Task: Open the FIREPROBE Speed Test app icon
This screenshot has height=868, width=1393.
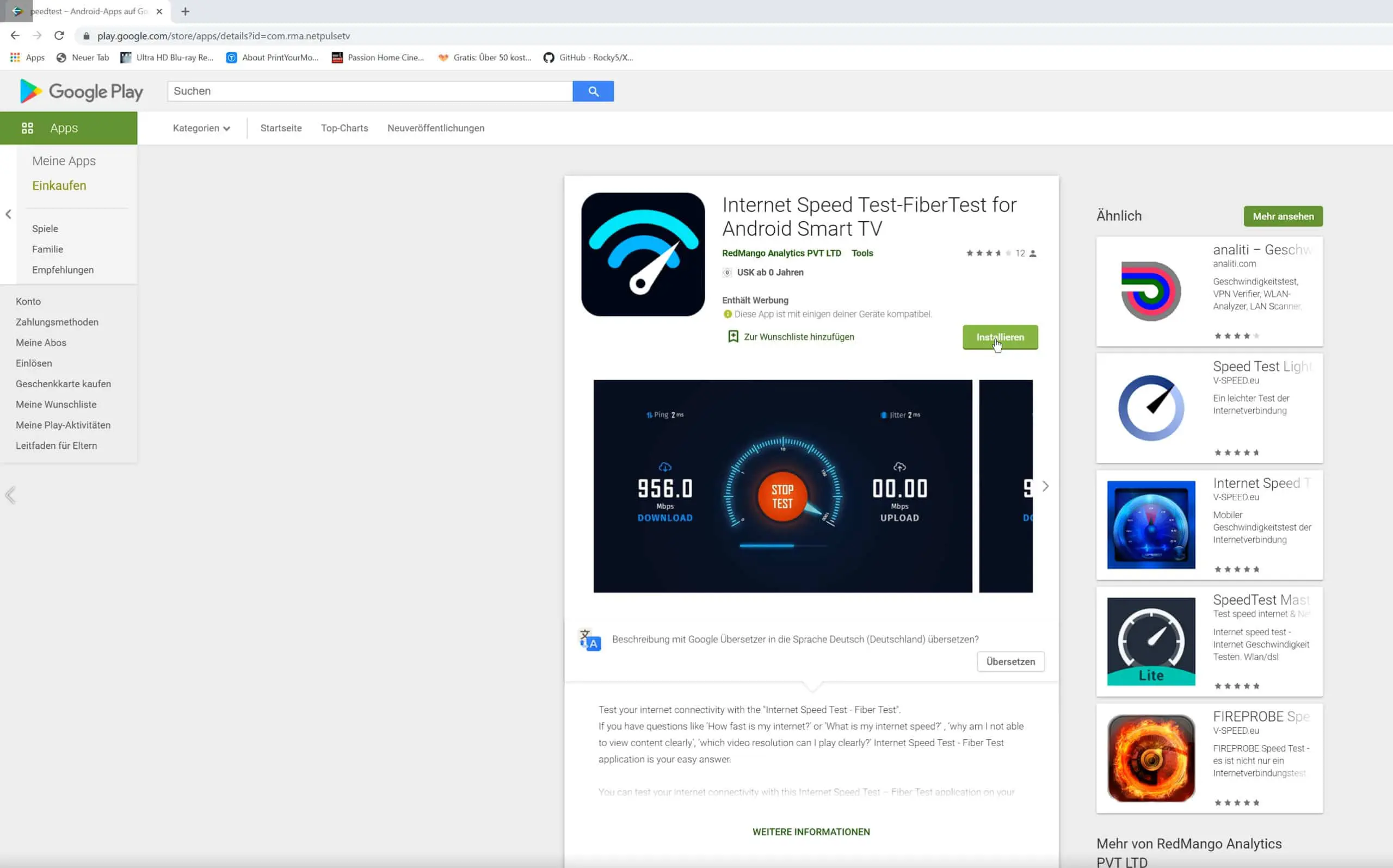Action: tap(1151, 758)
